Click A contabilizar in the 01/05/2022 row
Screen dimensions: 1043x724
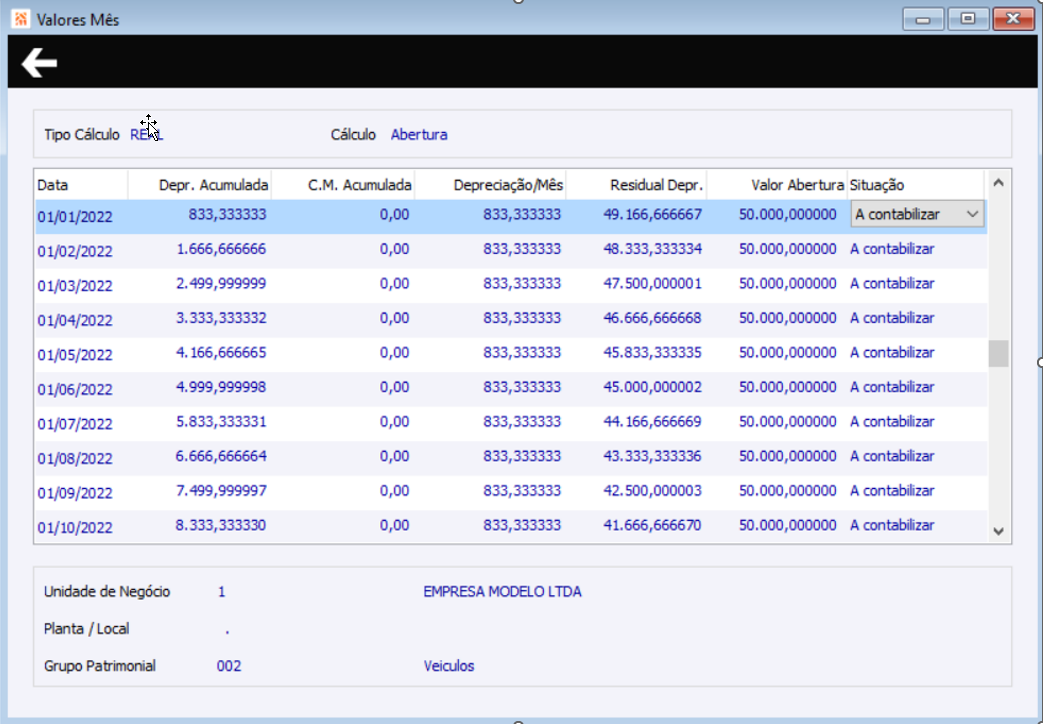892,353
